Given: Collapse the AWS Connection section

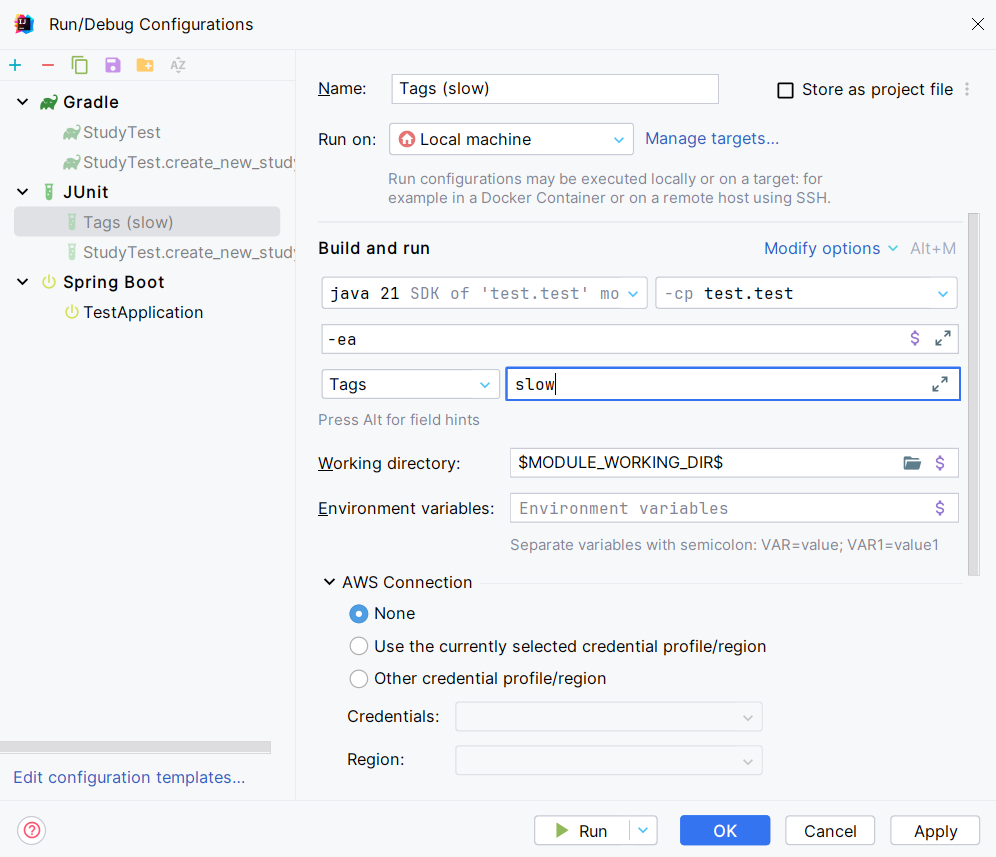Looking at the screenshot, I should tap(329, 582).
